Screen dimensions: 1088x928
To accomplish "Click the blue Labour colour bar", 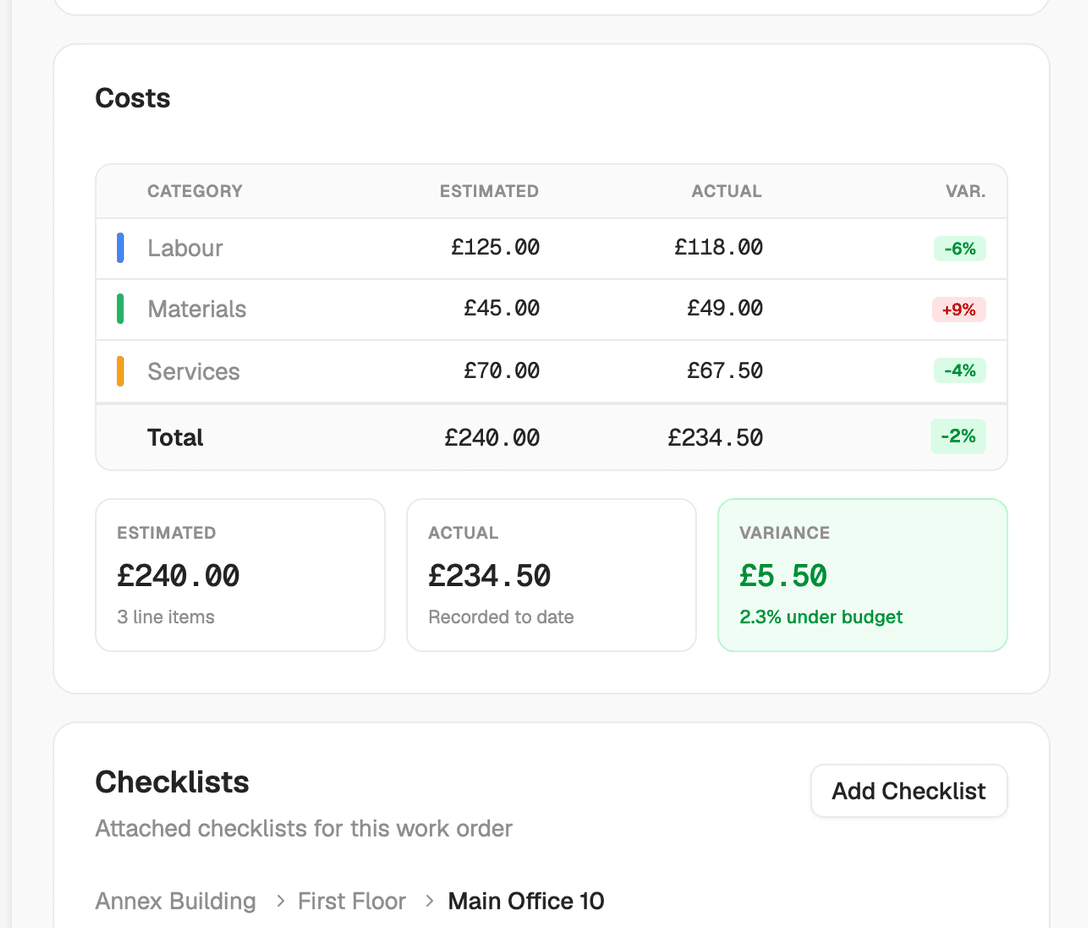I will point(120,248).
